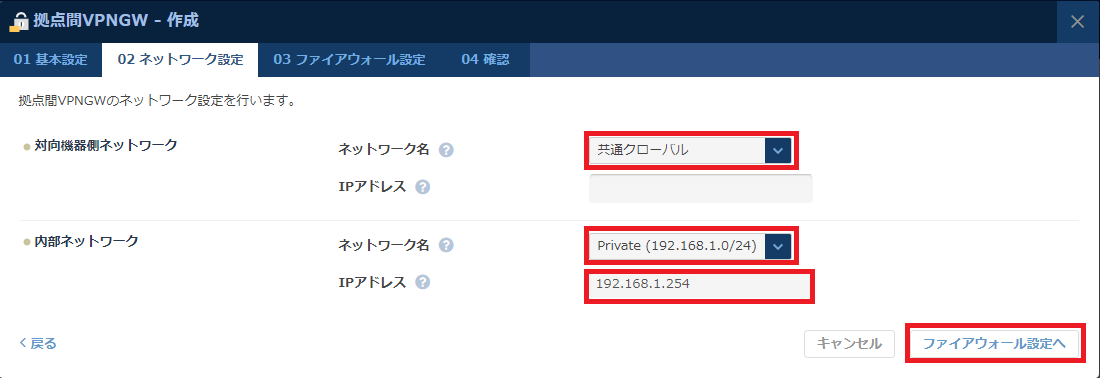The height and width of the screenshot is (378, 1100).
Task: Go to the 03 ファイアウォール設定 tab
Action: [349, 60]
